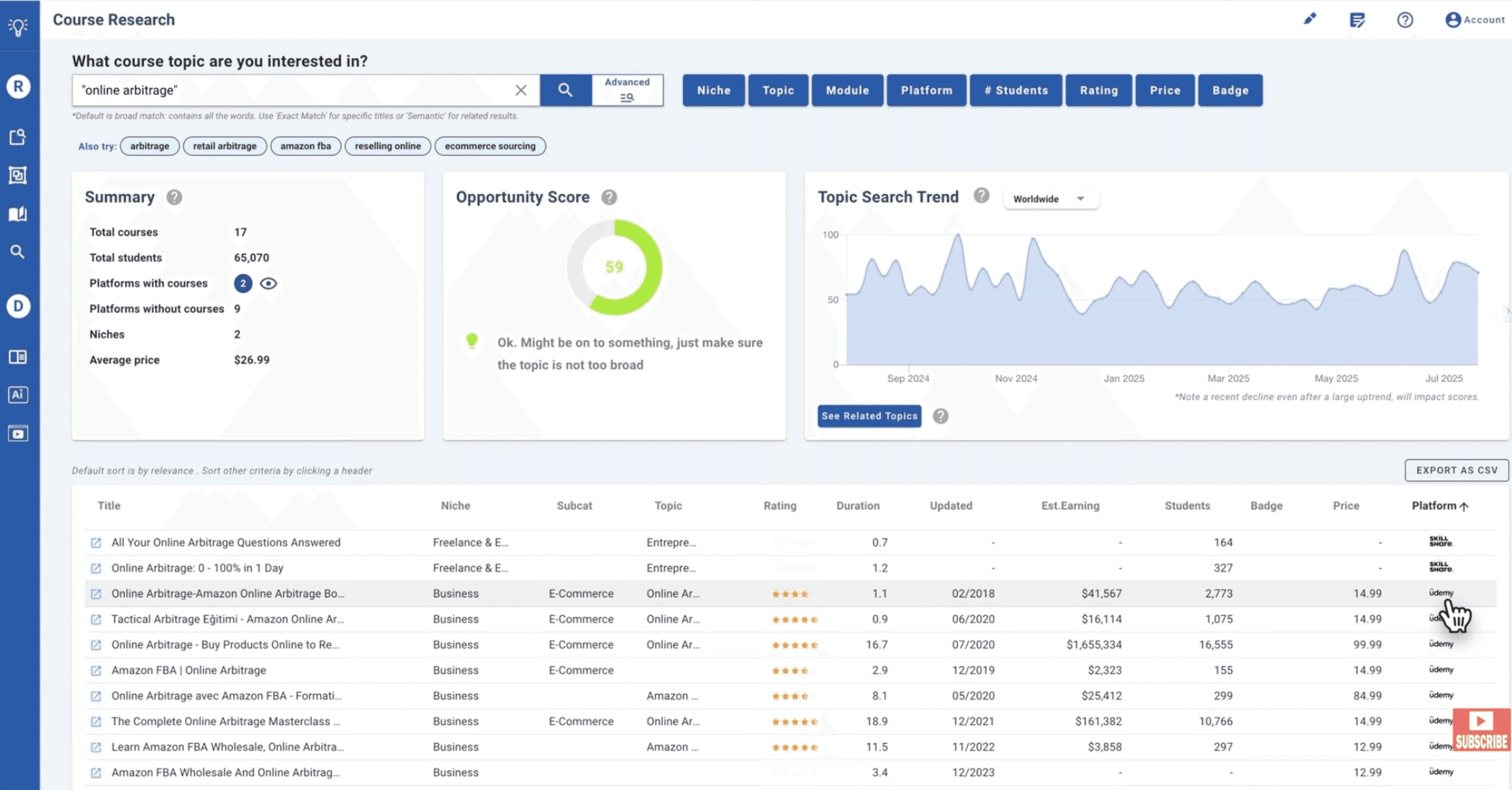The image size is (1512, 790).
Task: Click the "retail arbitrage" suggestion chip
Action: (x=225, y=146)
